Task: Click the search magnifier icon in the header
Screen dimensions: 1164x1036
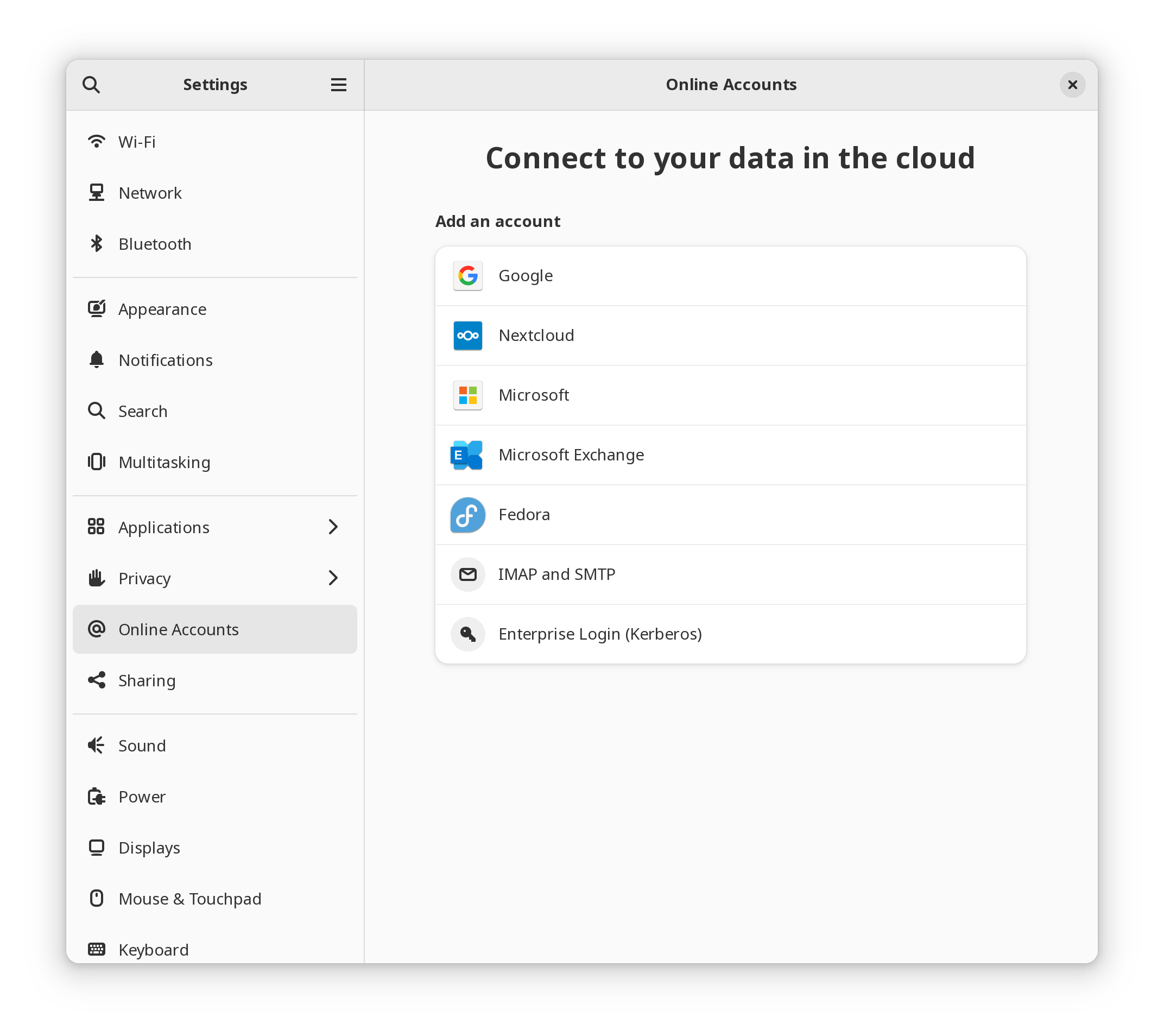Action: click(91, 85)
